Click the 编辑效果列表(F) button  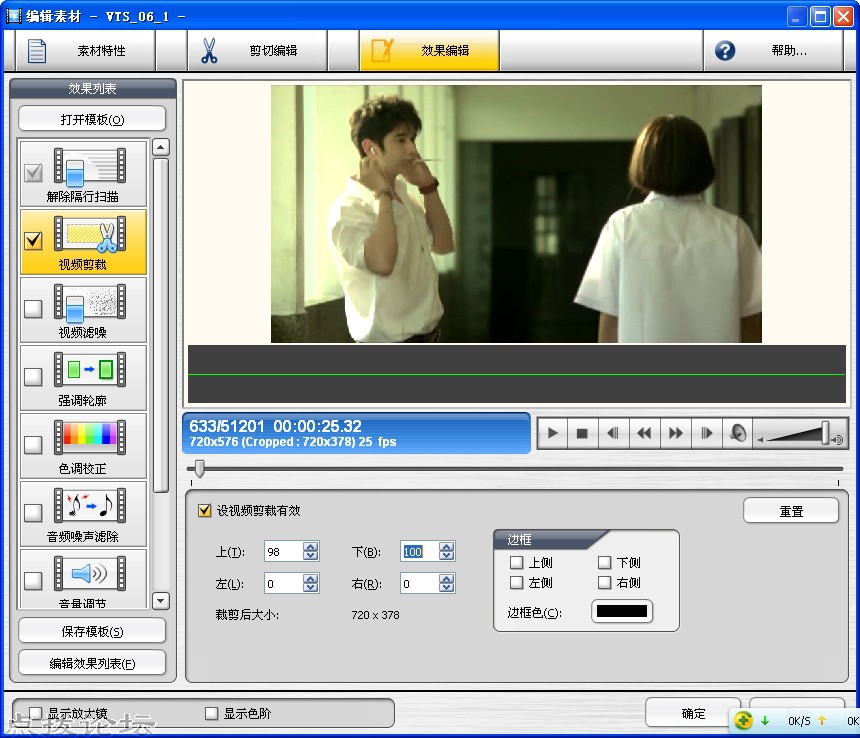tap(92, 663)
